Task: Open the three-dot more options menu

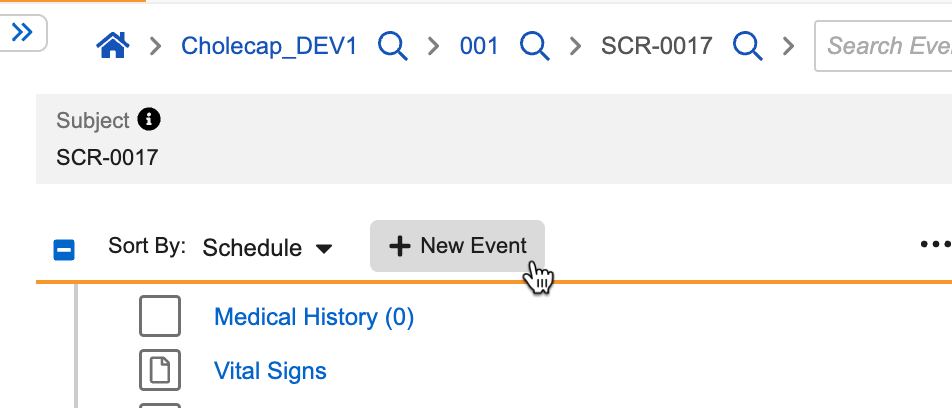Action: point(935,244)
